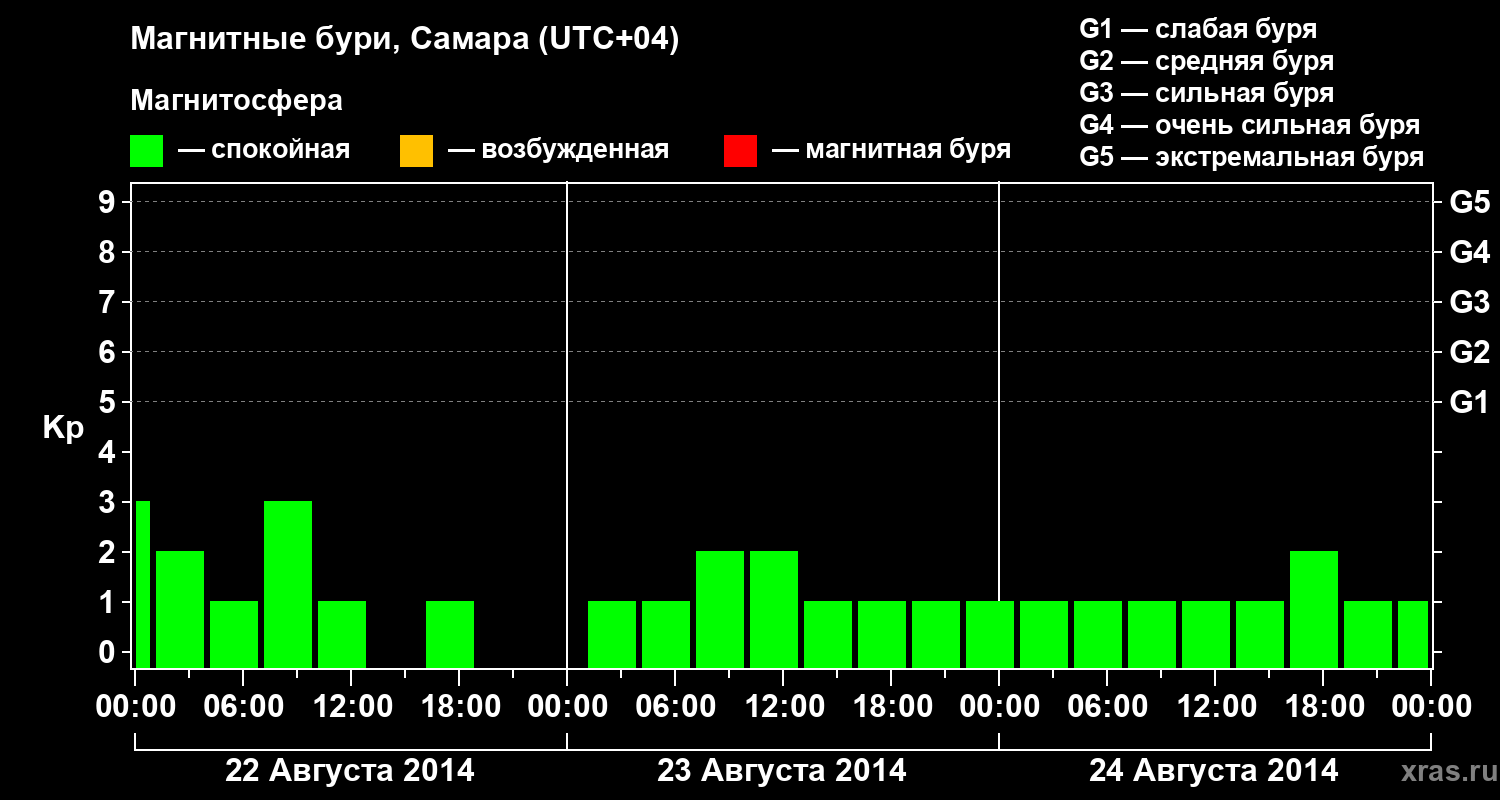Click the orange 'возбужденная' legend swatch

pyautogui.click(x=416, y=151)
